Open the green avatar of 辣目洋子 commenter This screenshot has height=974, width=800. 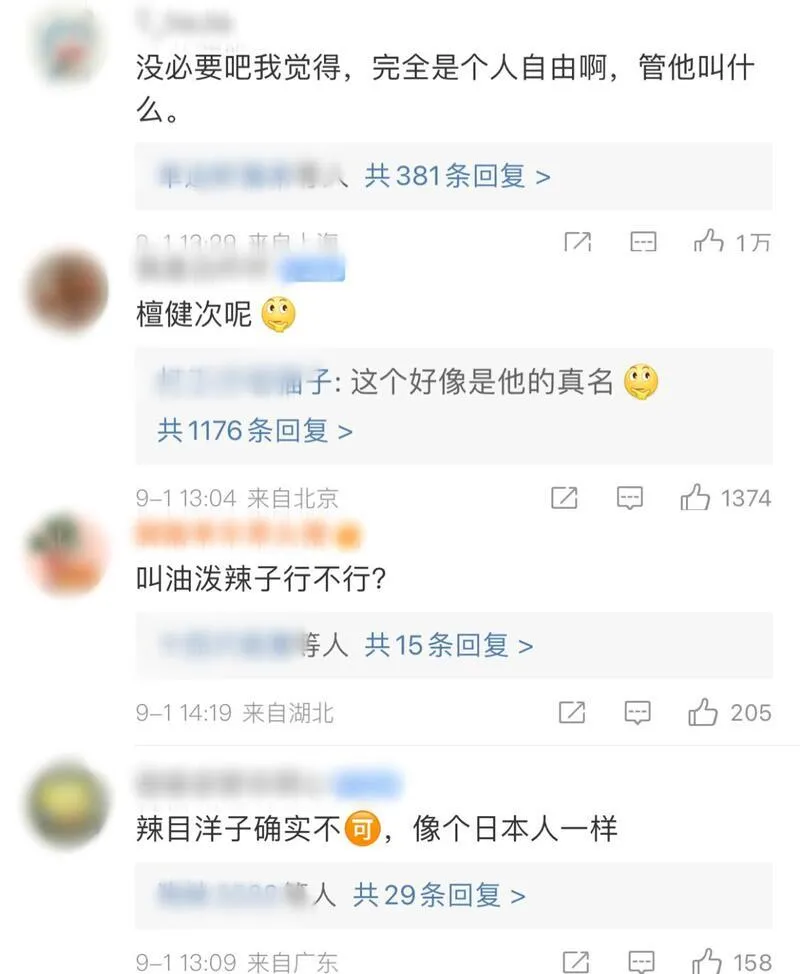click(x=67, y=805)
